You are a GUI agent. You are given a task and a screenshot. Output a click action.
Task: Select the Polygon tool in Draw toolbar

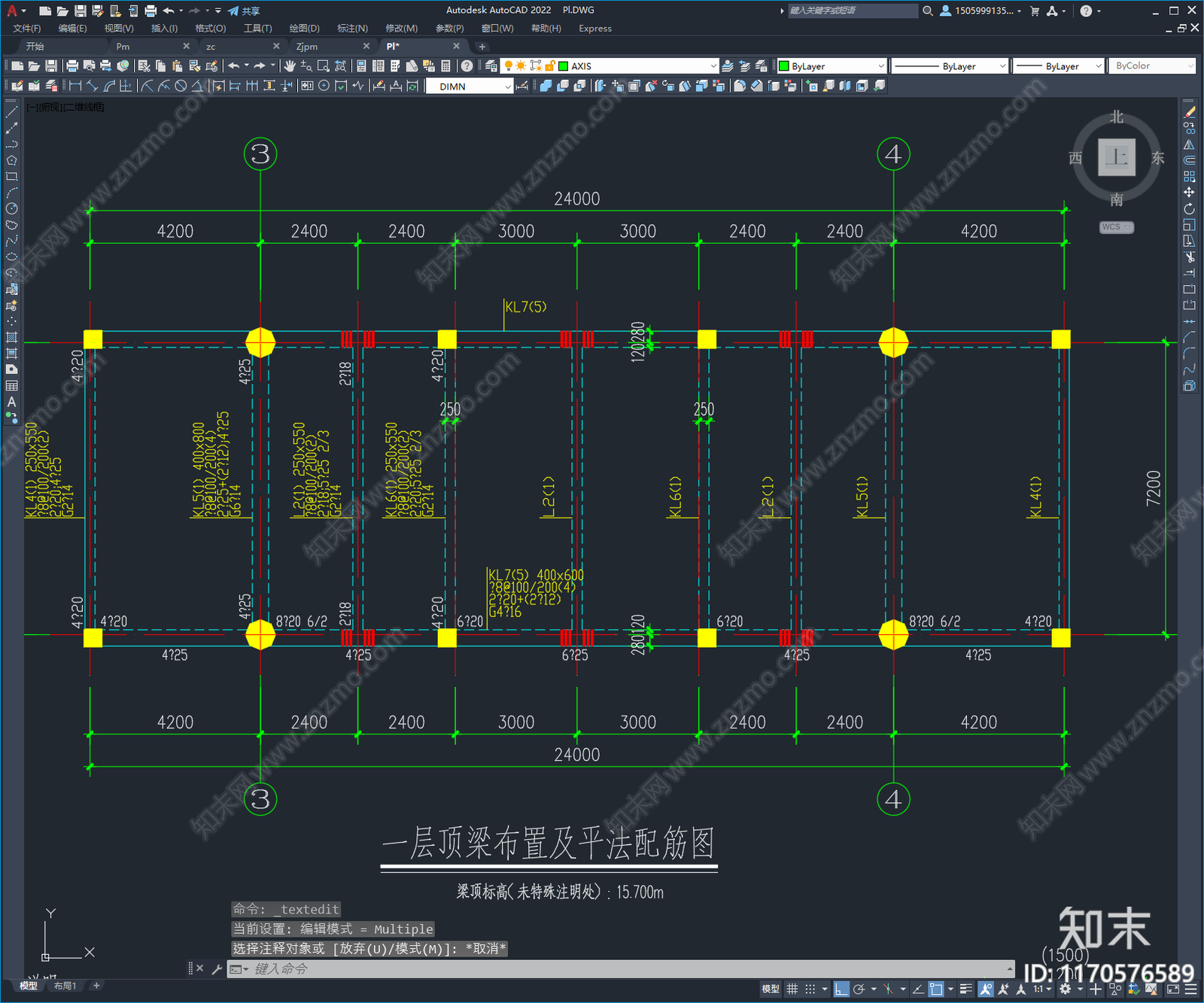(11, 160)
